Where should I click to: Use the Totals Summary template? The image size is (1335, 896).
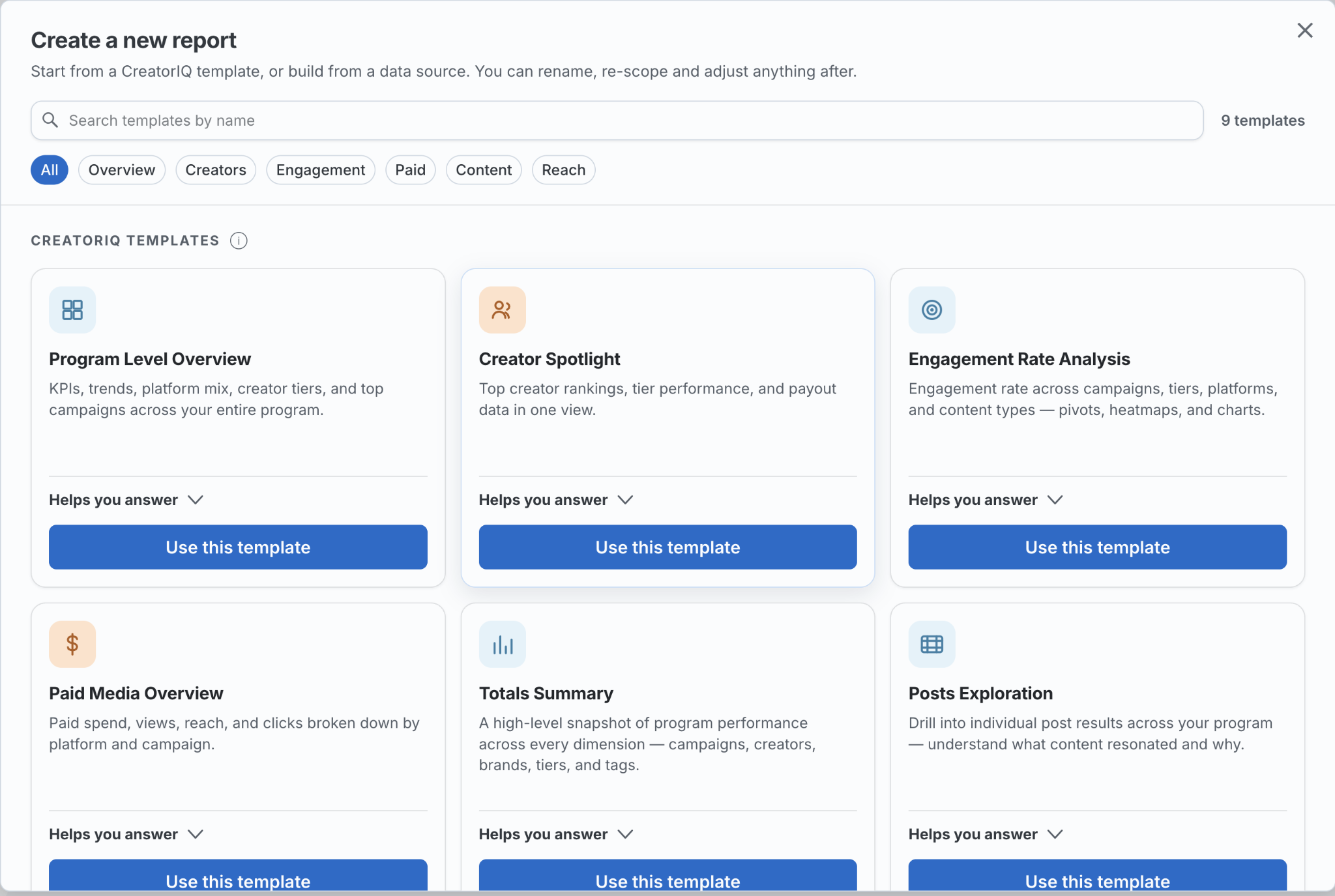pyautogui.click(x=667, y=875)
